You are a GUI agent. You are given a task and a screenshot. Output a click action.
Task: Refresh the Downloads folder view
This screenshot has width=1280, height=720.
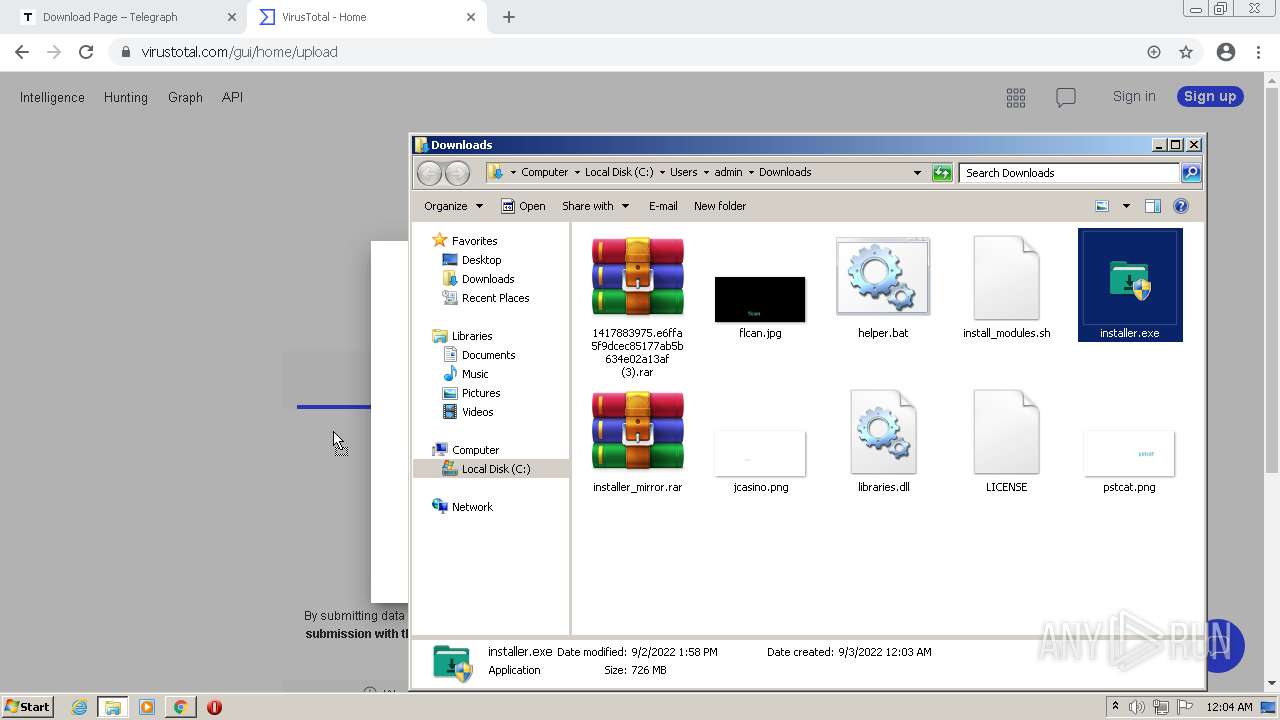pyautogui.click(x=942, y=173)
